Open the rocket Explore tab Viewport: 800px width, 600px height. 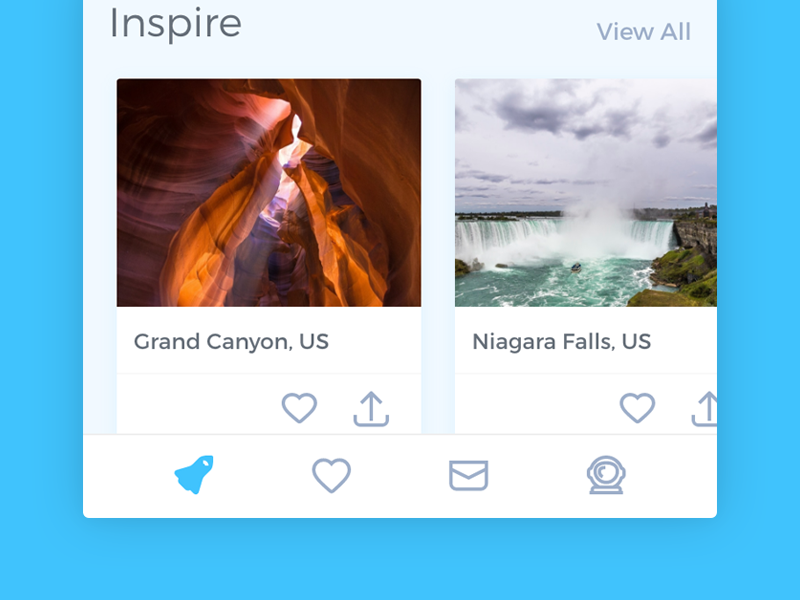tap(194, 474)
